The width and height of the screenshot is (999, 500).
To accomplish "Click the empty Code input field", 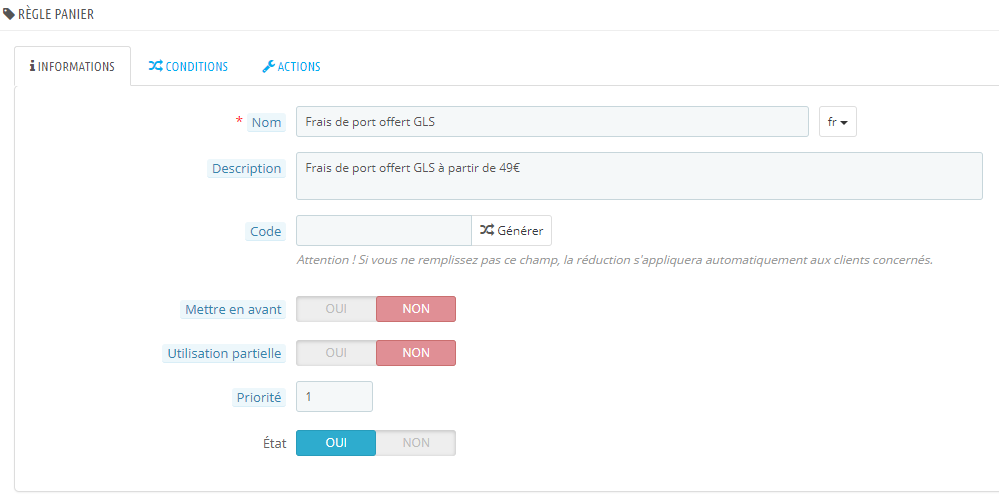I will click(x=384, y=231).
